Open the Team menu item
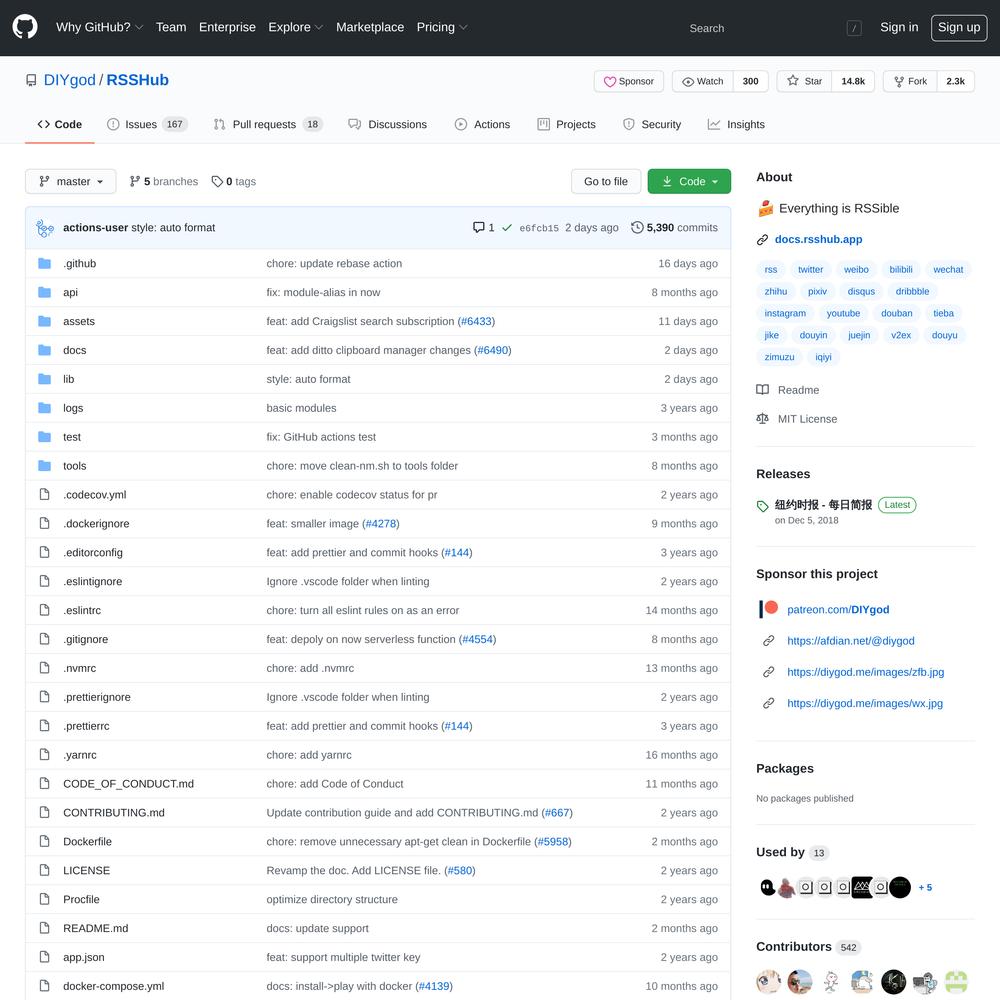This screenshot has width=1000, height=1000. point(171,27)
